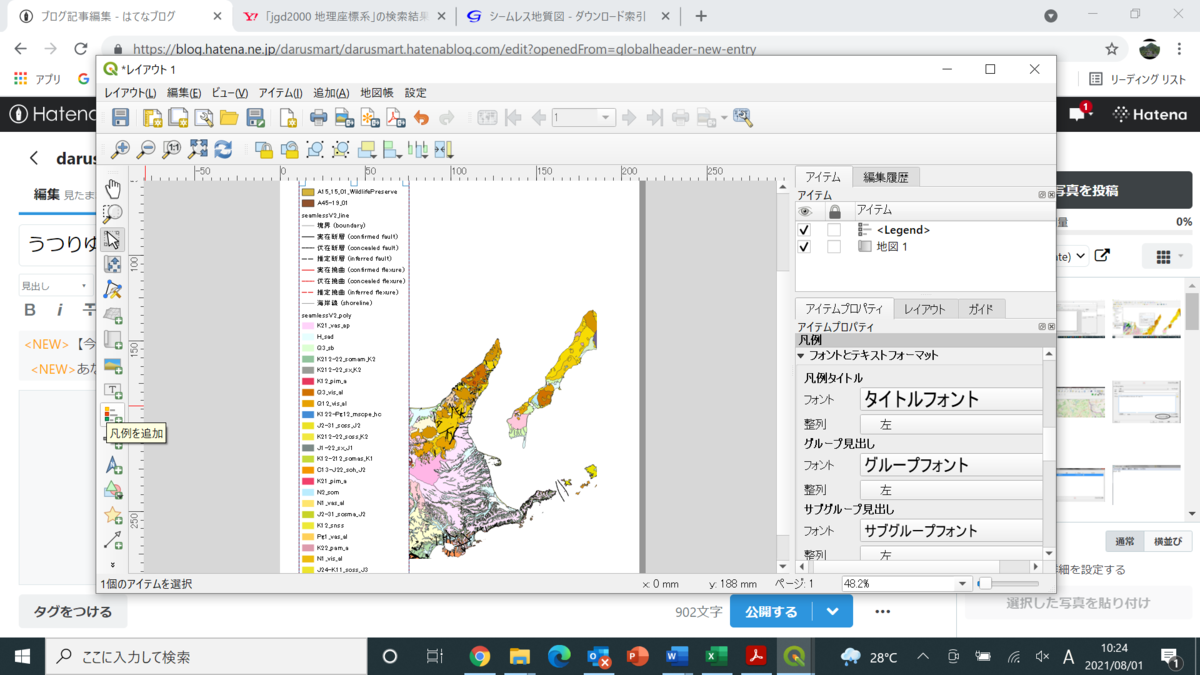Image resolution: width=1200 pixels, height=675 pixels.
Task: Switch to the ガイド tab
Action: click(980, 309)
